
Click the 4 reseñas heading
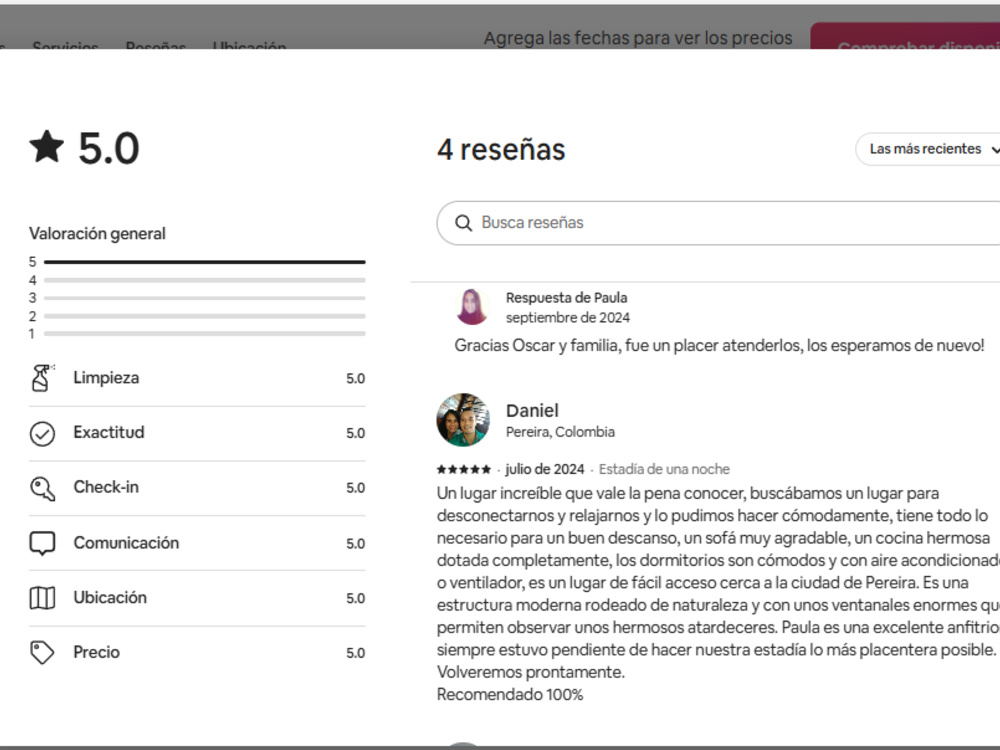pos(501,150)
